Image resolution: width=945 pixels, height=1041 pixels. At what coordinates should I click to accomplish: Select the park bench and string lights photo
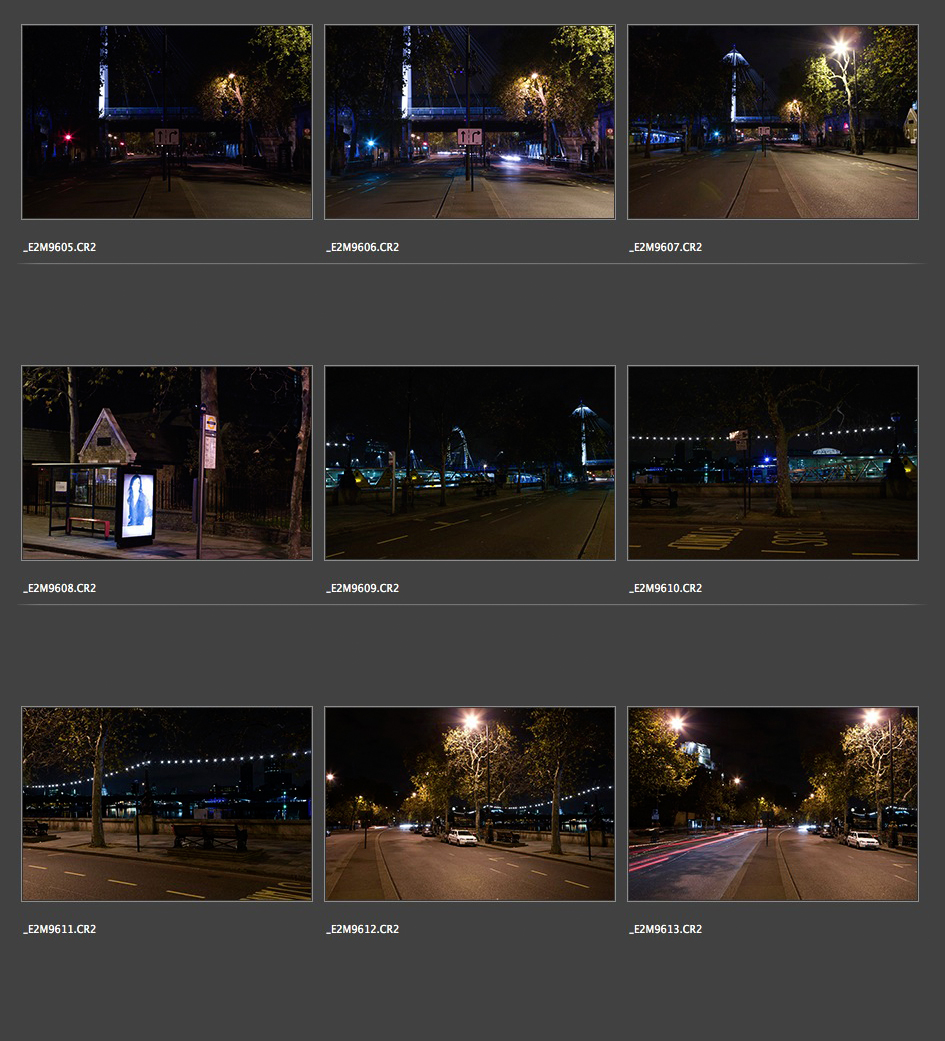[x=167, y=803]
